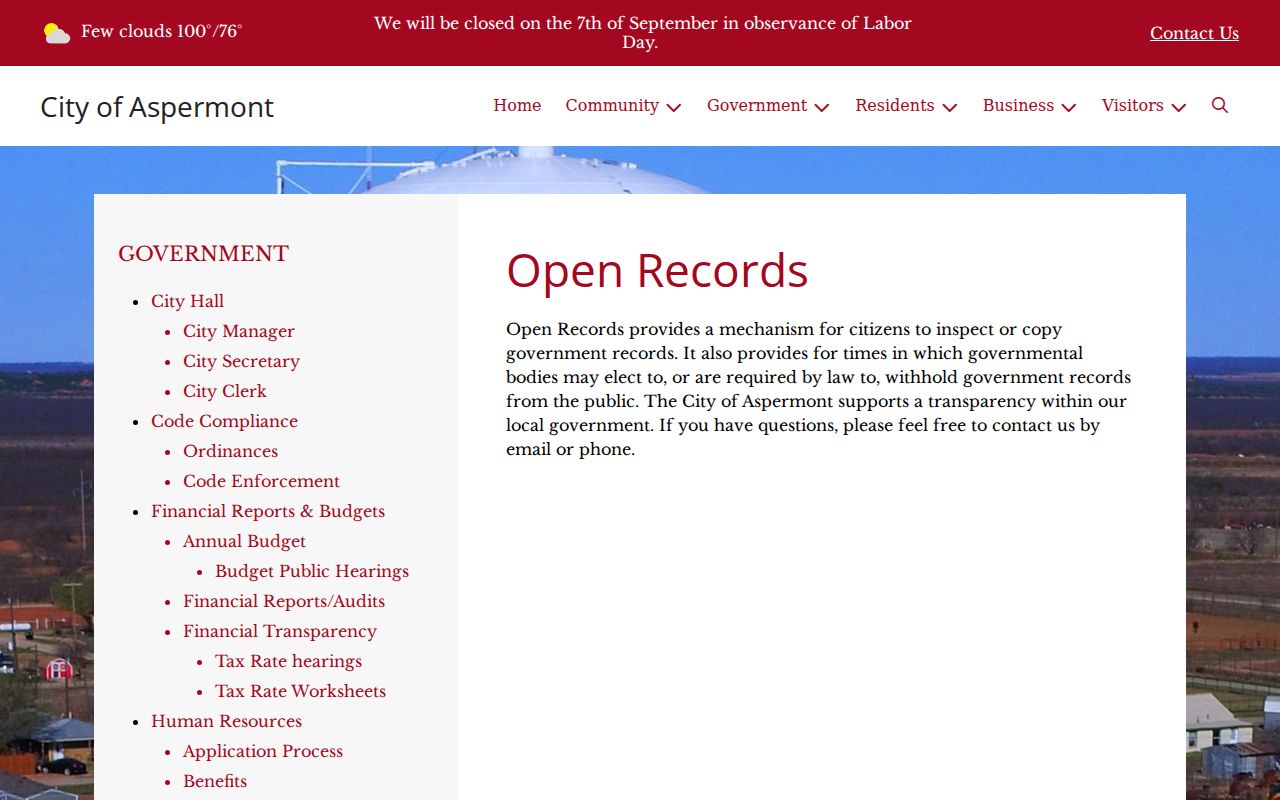Open the Visitors menu
The height and width of the screenshot is (800, 1280).
pos(1132,105)
